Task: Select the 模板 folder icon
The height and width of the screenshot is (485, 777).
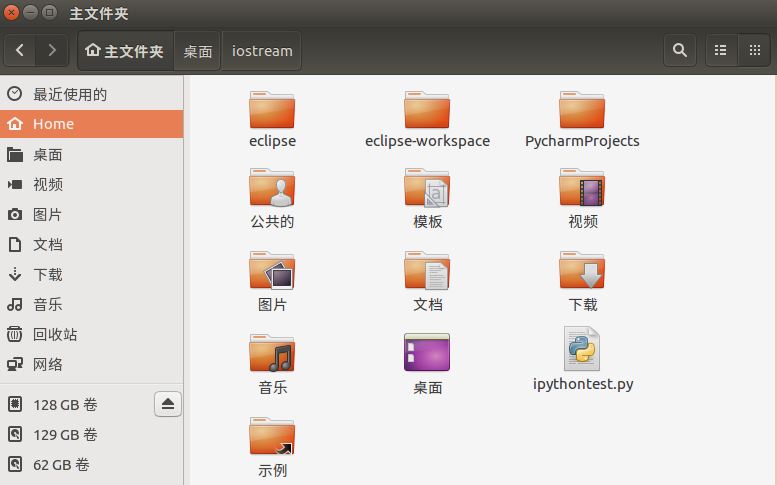Action: pyautogui.click(x=427, y=187)
